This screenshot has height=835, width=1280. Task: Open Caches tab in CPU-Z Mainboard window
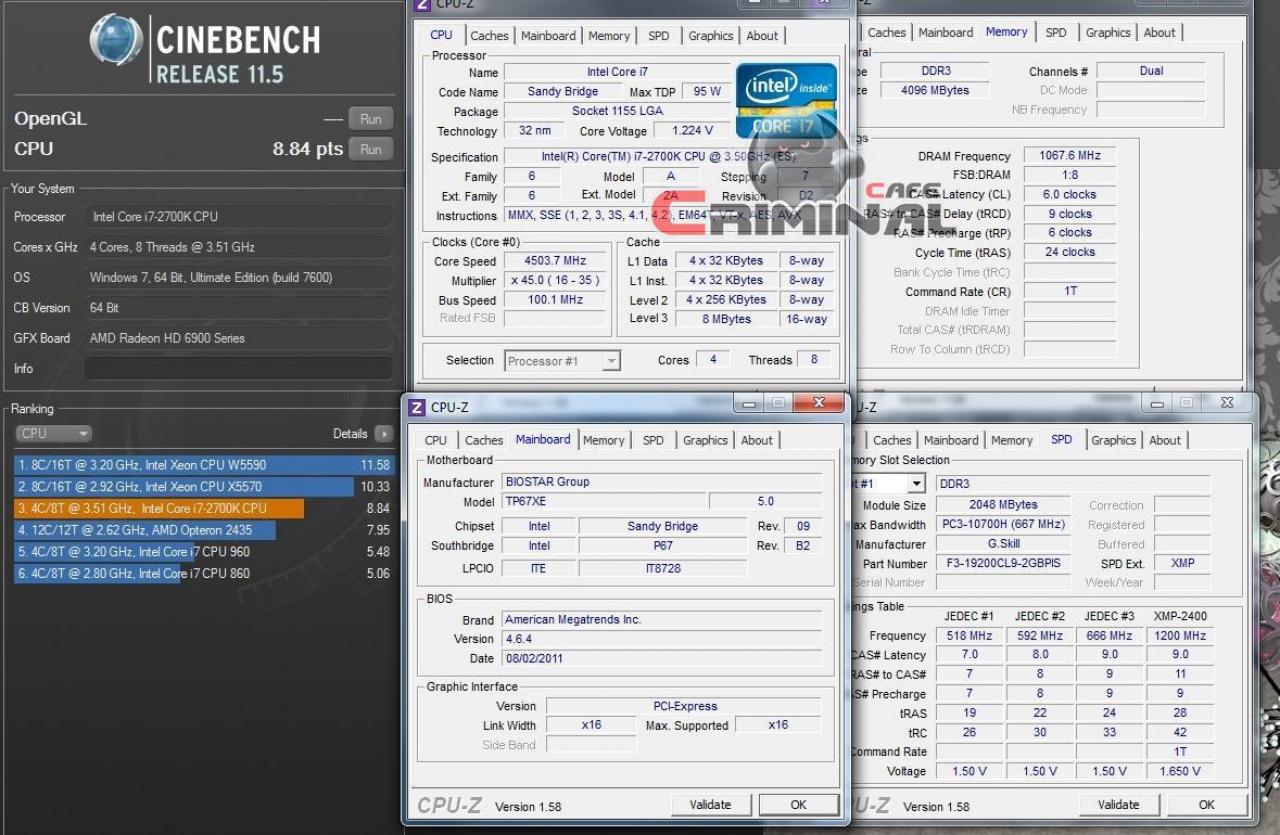484,440
